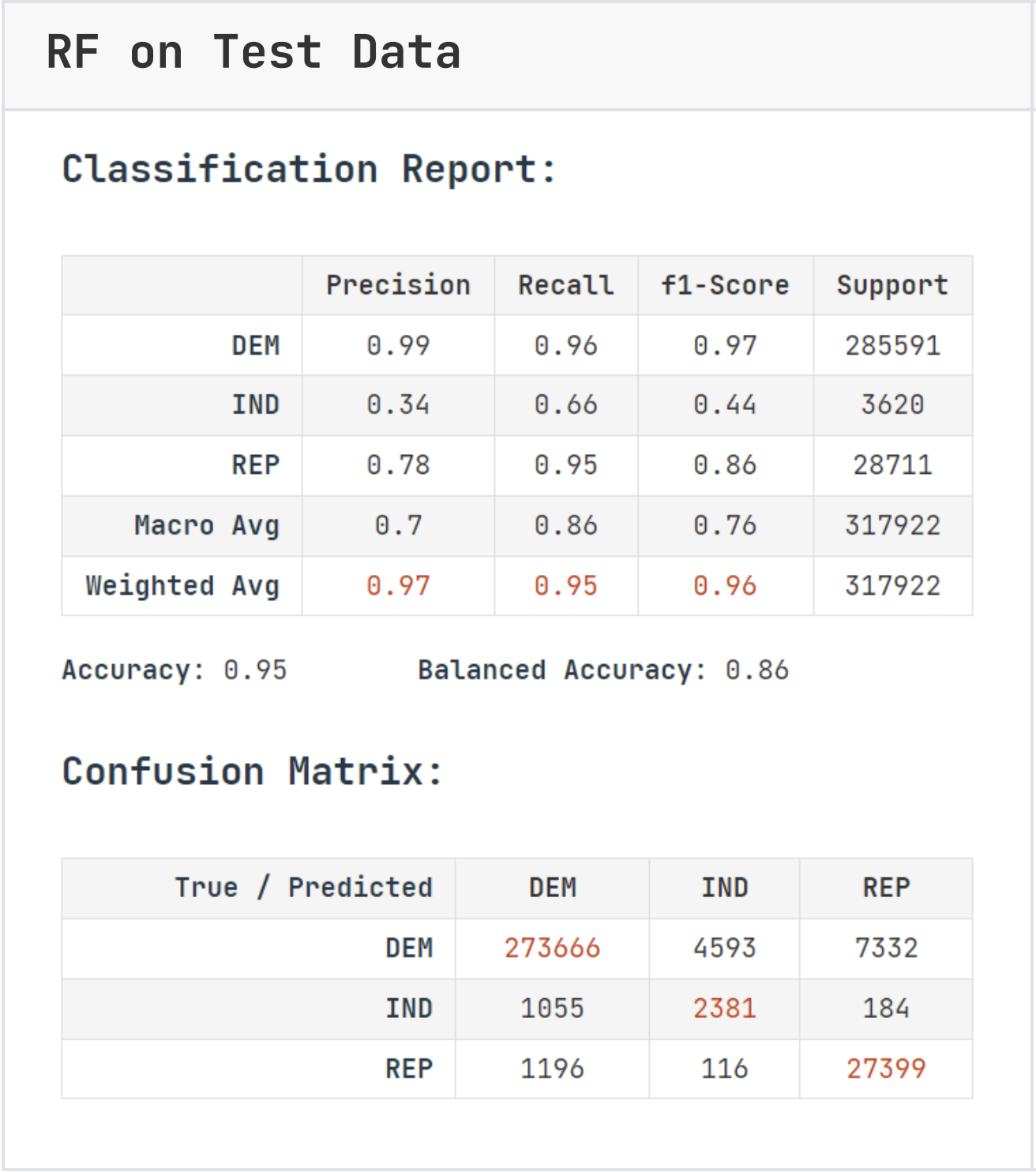Click the 4593 cell in confusion matrix

pyautogui.click(x=724, y=948)
